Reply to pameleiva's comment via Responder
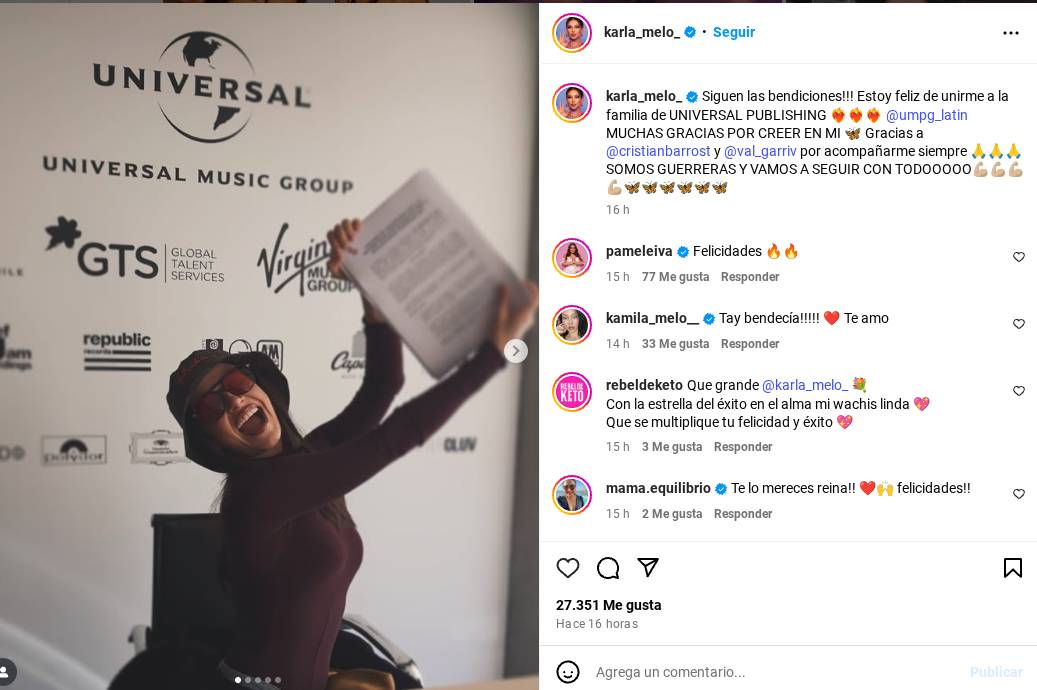Viewport: 1037px width, 690px height. click(749, 277)
